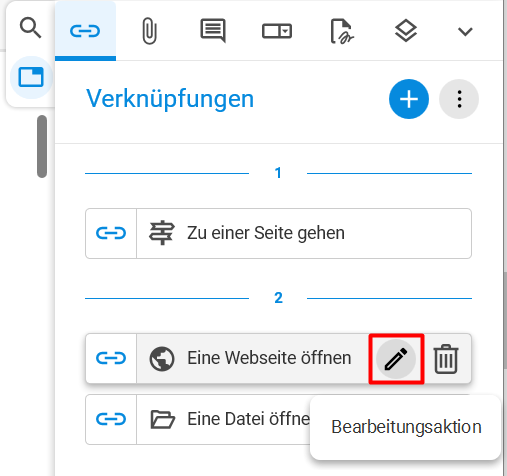Edit action with the pencil icon
507x476 pixels.
point(396,359)
